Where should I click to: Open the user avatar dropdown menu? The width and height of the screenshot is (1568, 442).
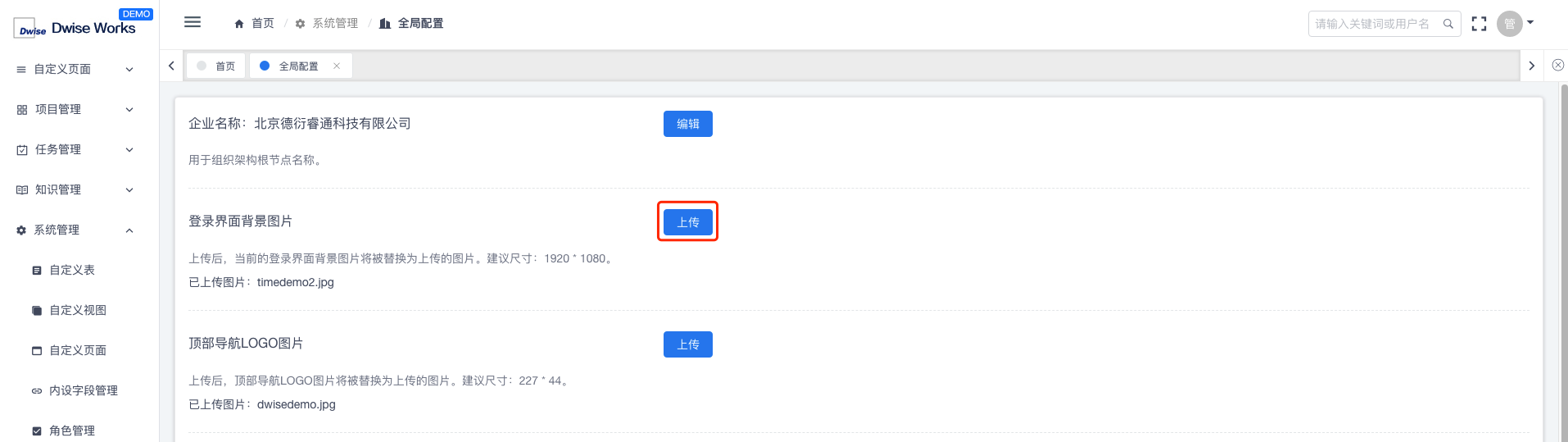click(1516, 24)
